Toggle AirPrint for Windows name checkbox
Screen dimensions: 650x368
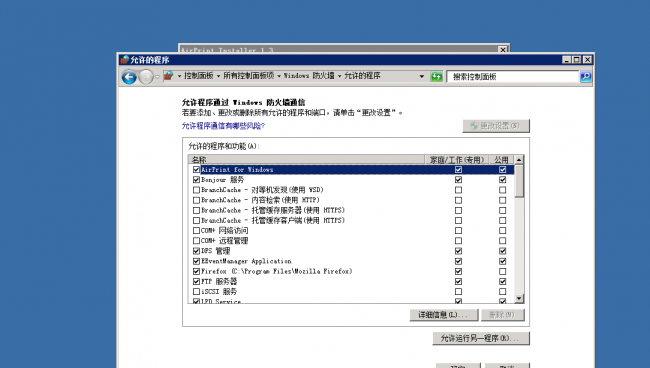tap(196, 169)
